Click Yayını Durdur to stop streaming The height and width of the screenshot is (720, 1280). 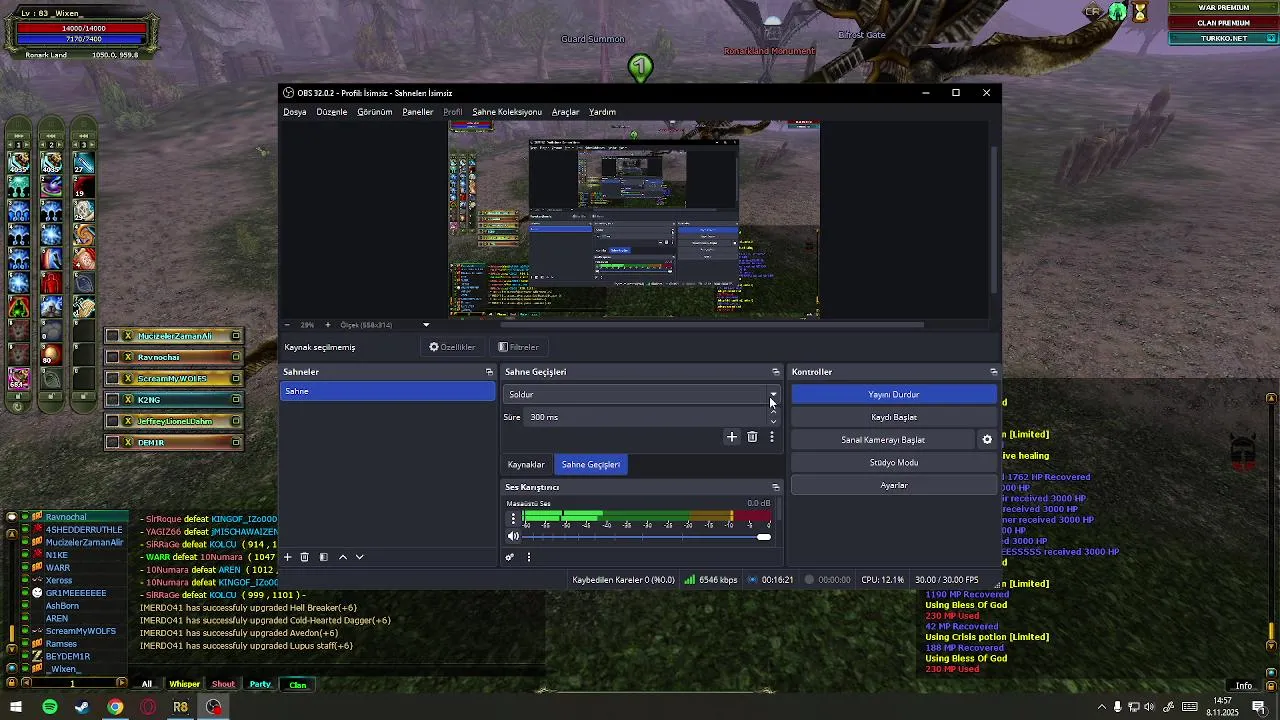coord(894,395)
